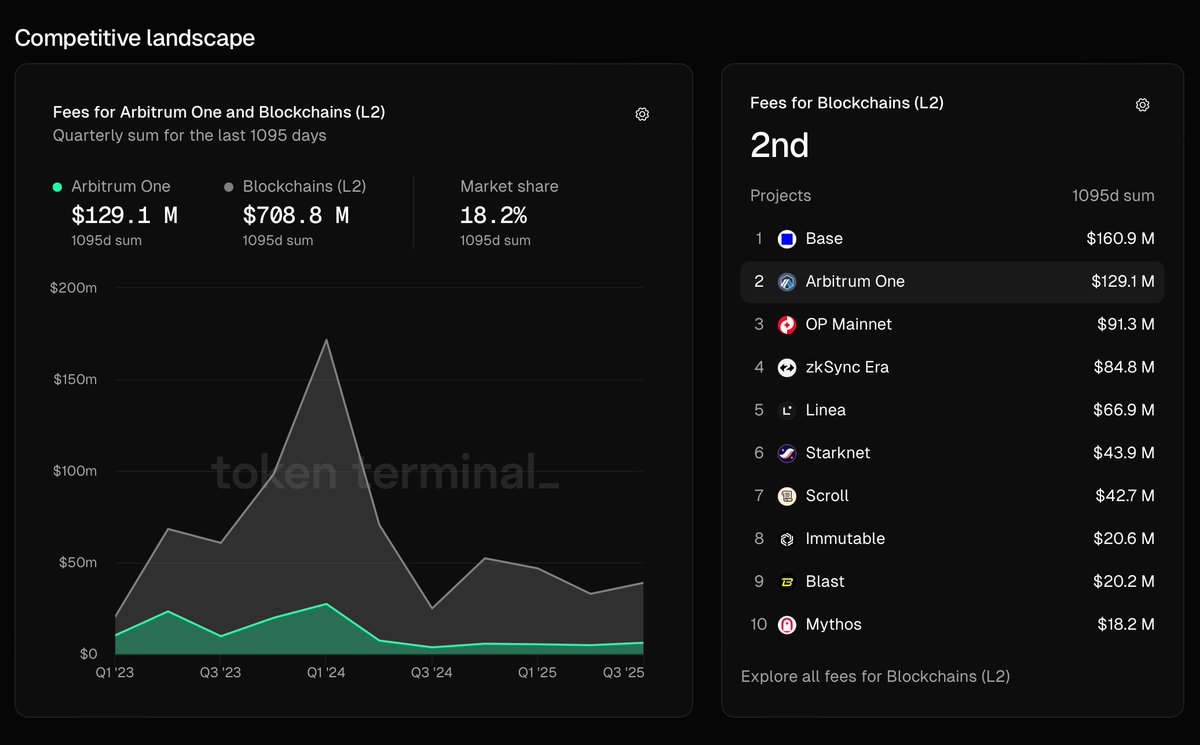Screen dimensions: 1200x745
Task: Click the Immutable logo icon
Action: [x=786, y=539]
